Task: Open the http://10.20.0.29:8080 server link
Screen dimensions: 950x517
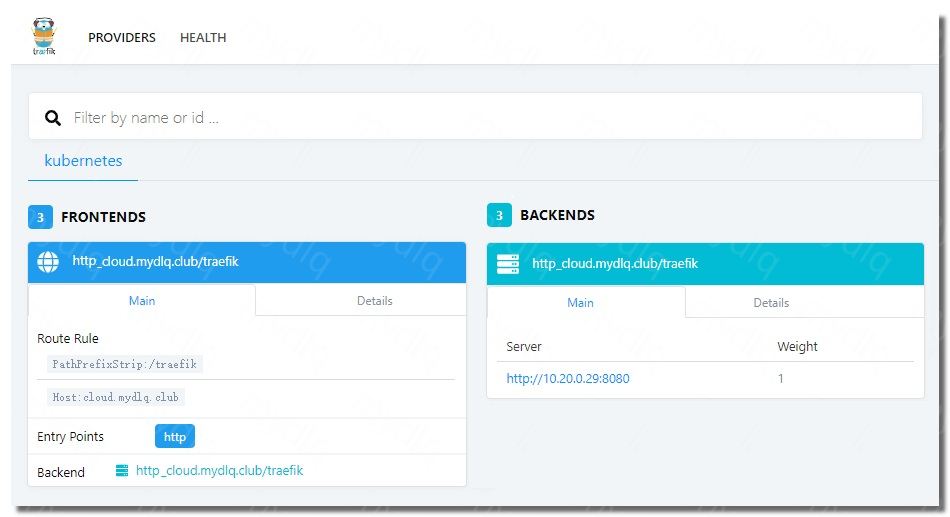Action: (x=568, y=378)
